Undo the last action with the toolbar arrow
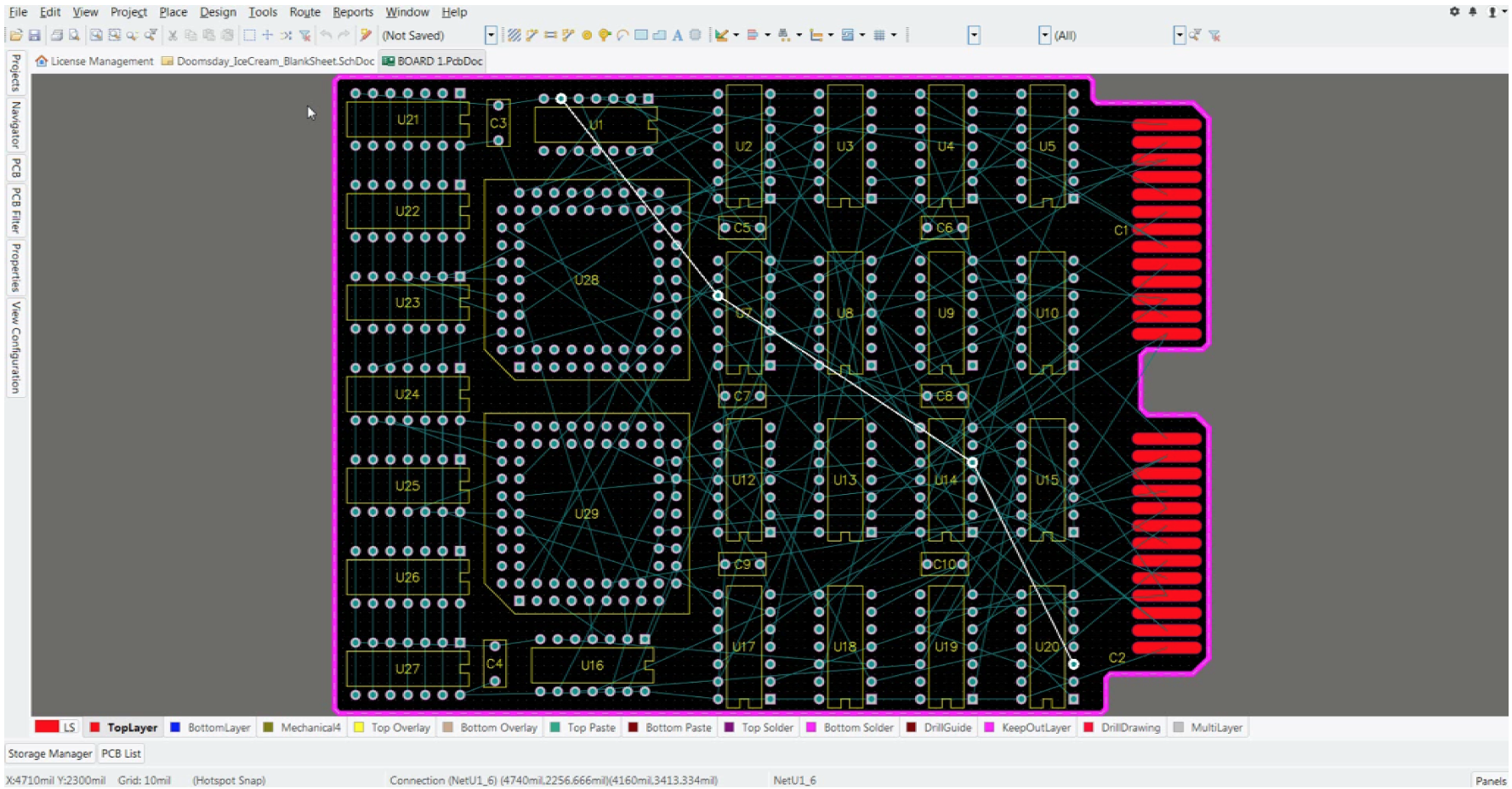1512x789 pixels. click(x=326, y=36)
